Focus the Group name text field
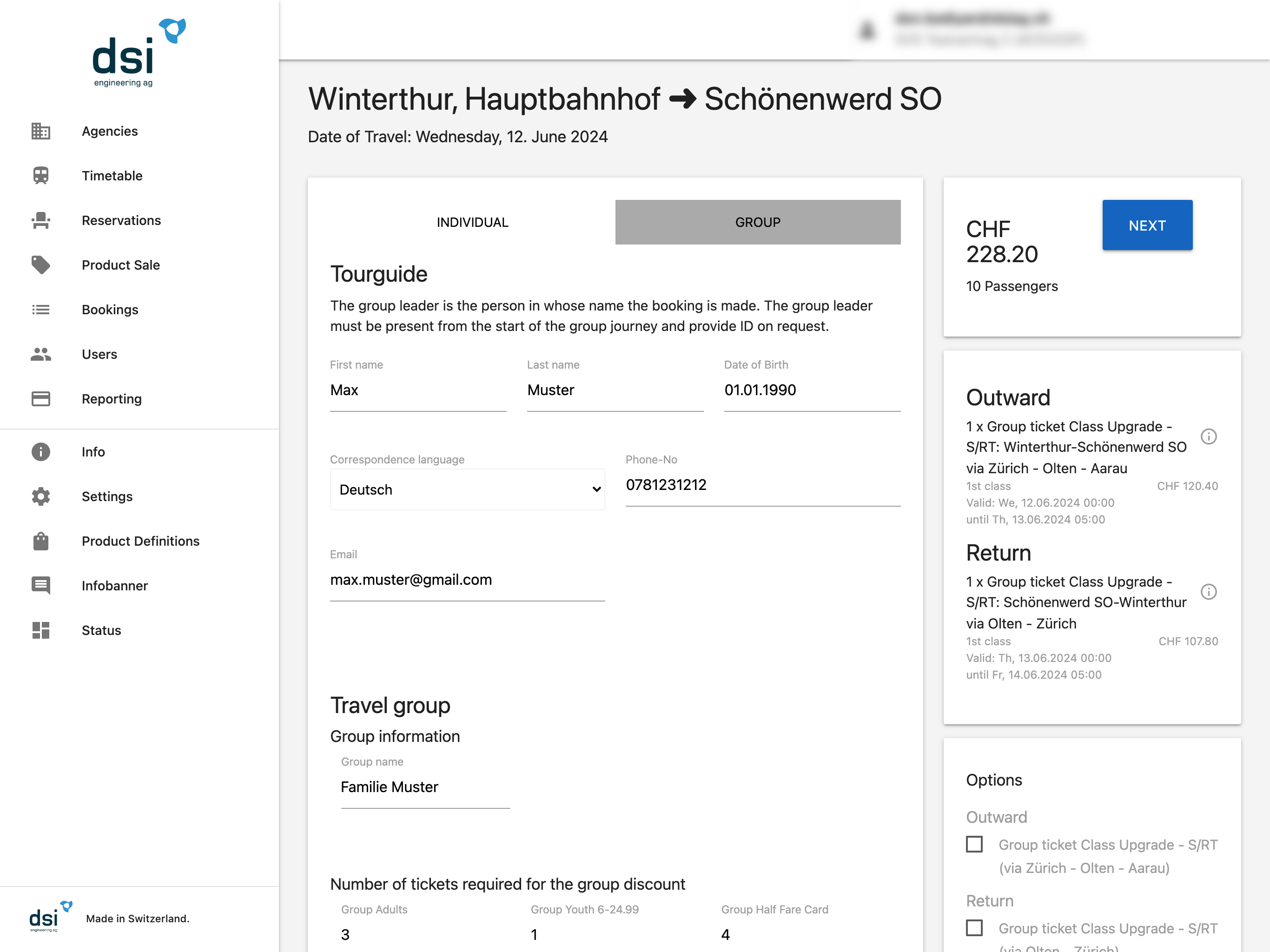This screenshot has width=1270, height=952. click(425, 787)
